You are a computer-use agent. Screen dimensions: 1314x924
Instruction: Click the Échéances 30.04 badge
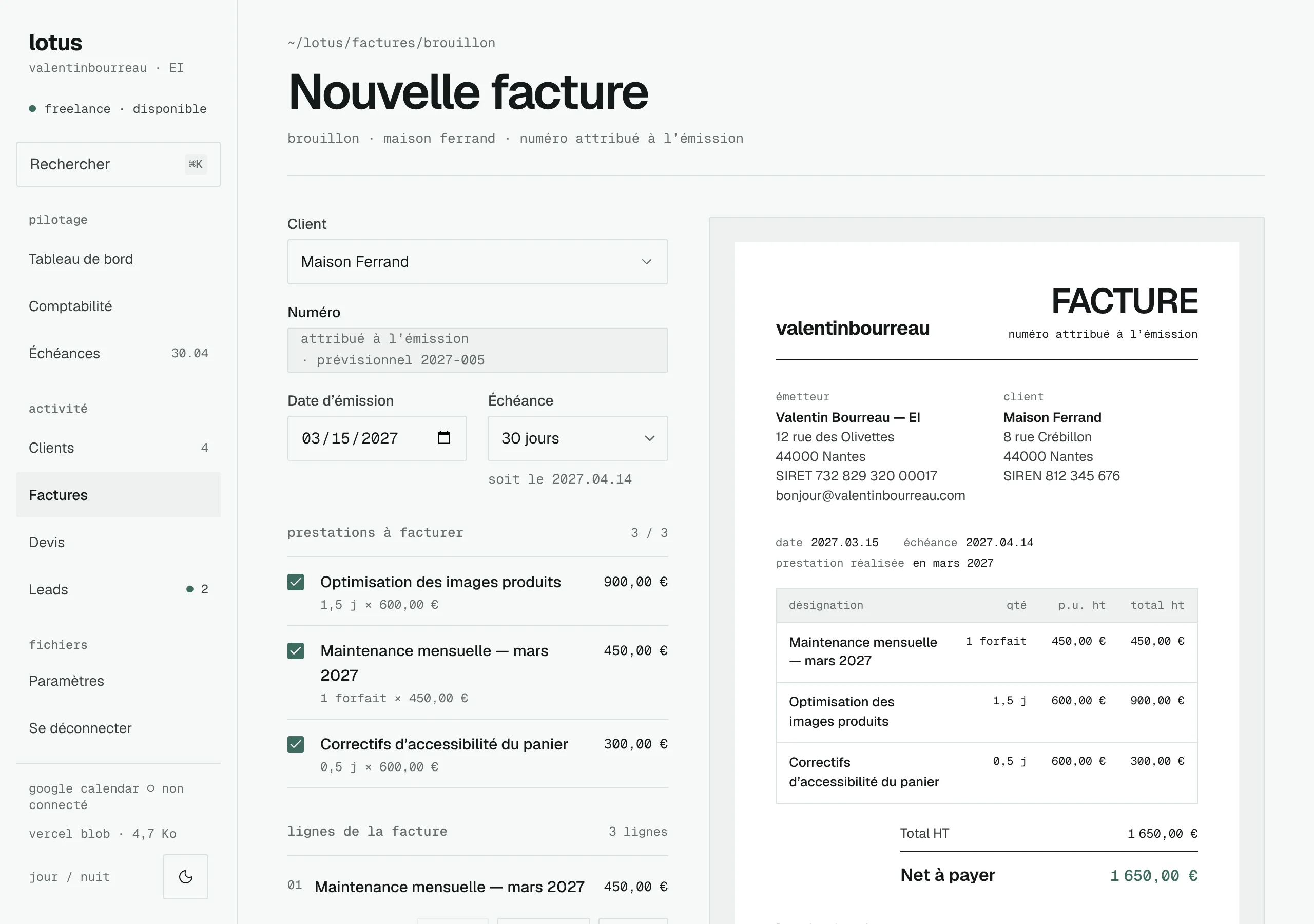pos(189,353)
